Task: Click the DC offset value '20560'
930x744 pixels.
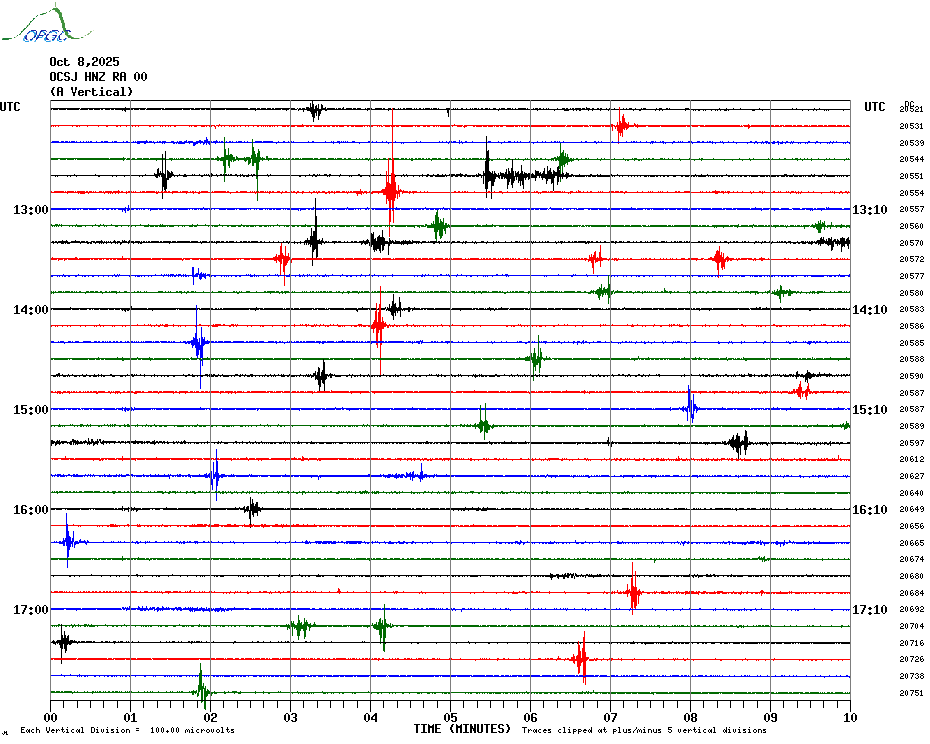Action: pos(912,226)
